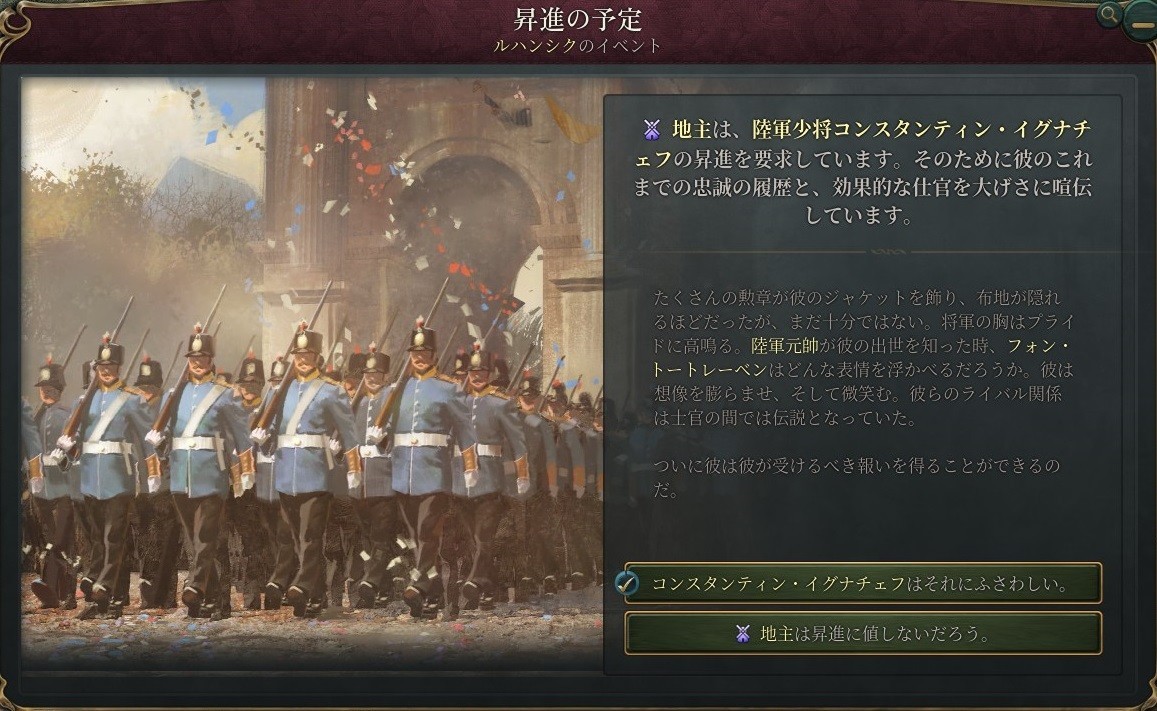
Task: Click the 昇進の予定 event title
Action: click(x=578, y=19)
